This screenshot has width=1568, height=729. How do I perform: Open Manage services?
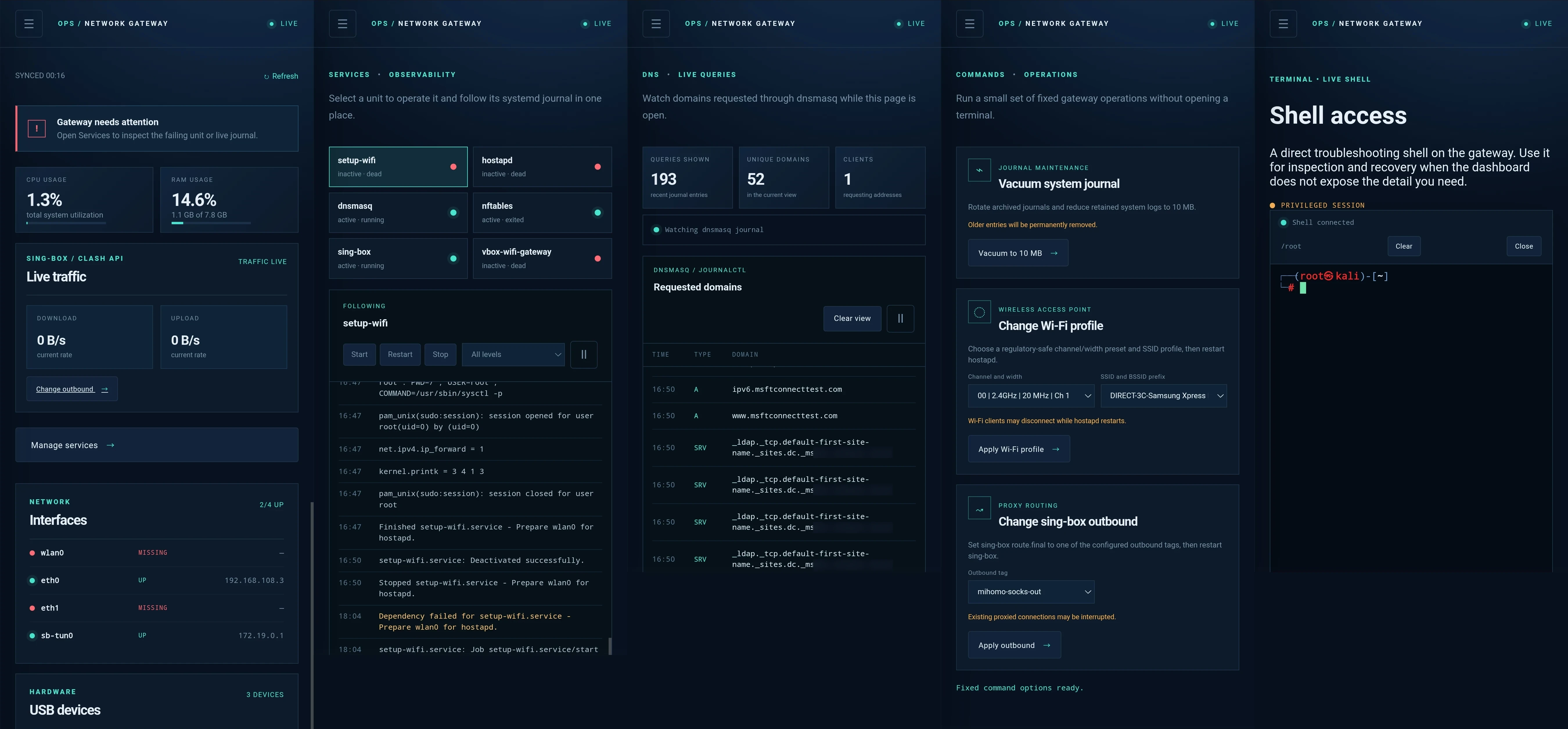point(157,445)
